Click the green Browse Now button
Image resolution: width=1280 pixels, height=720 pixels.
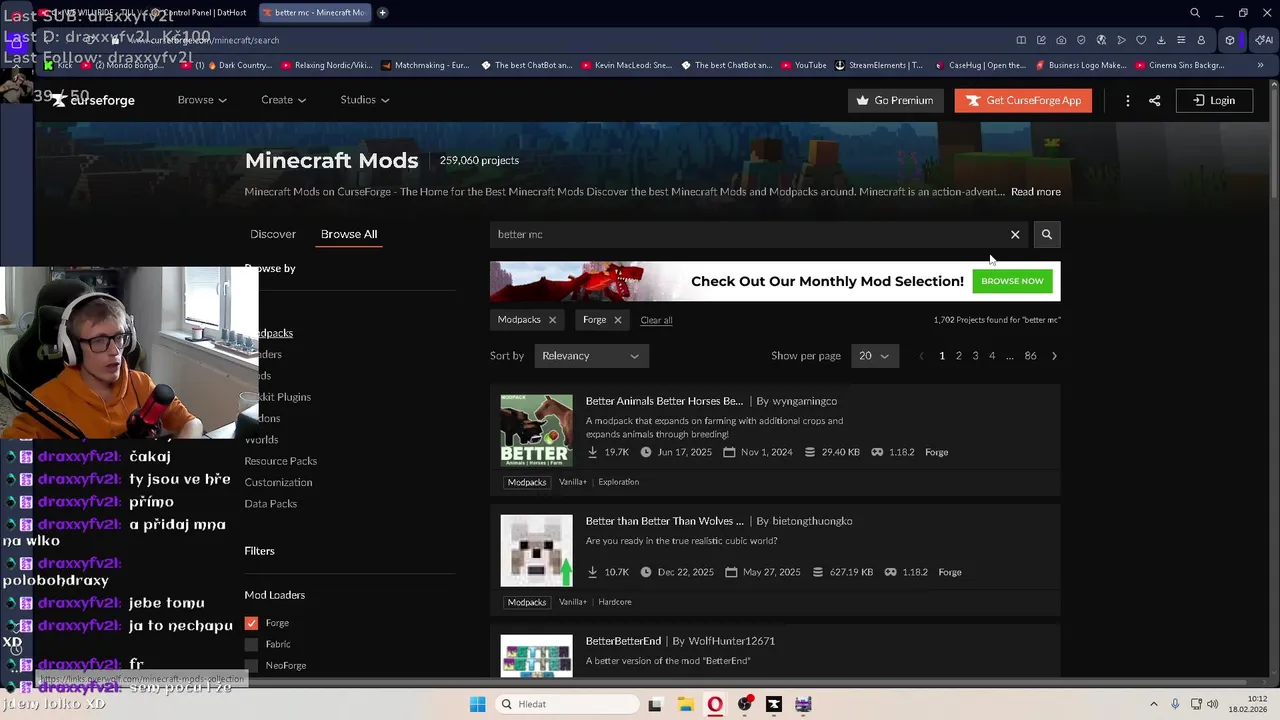(1012, 281)
